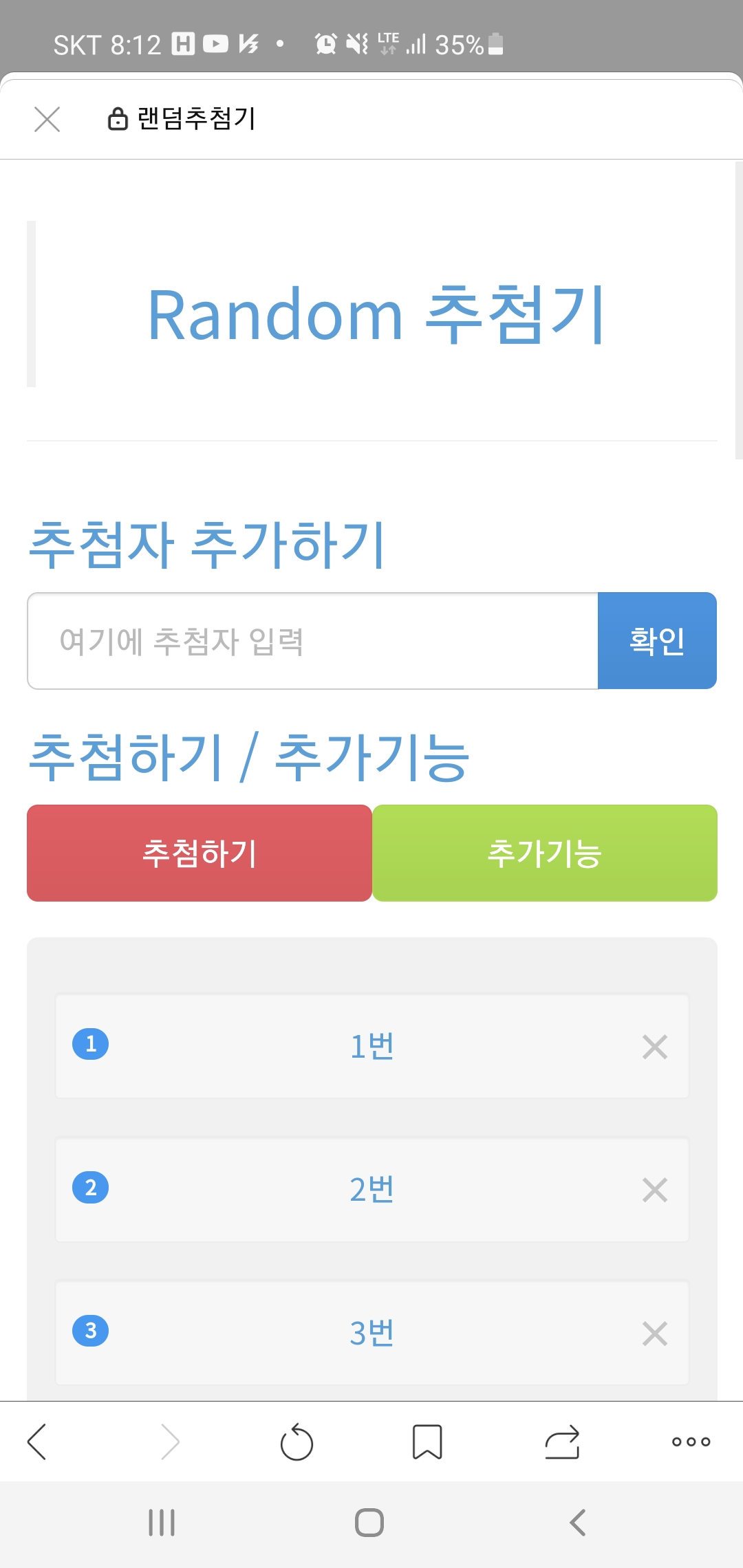
Task: Delete the 2번 entry using its X
Action: pyautogui.click(x=655, y=1190)
